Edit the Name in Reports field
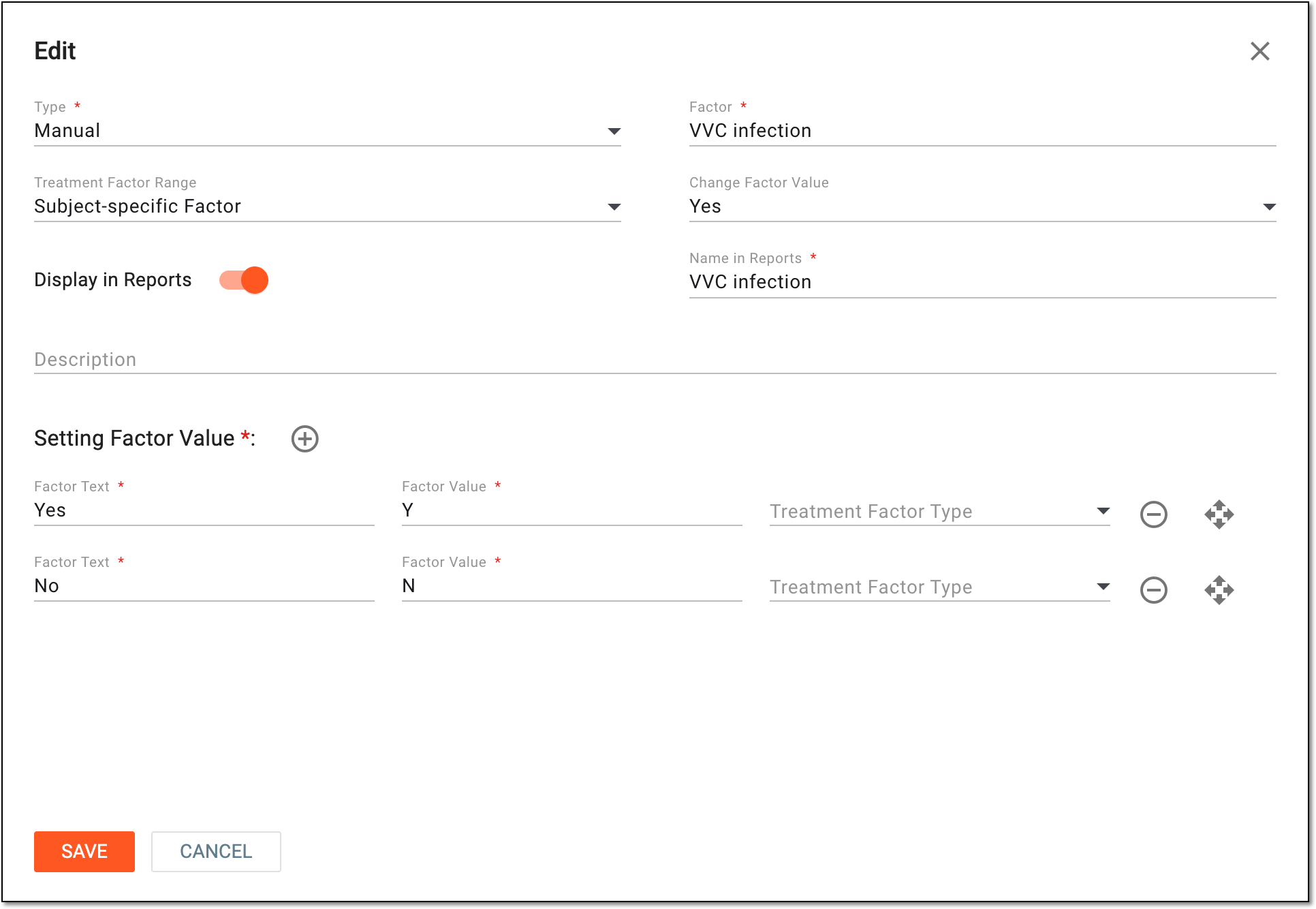Viewport: 1316px width, 909px height. click(x=982, y=282)
